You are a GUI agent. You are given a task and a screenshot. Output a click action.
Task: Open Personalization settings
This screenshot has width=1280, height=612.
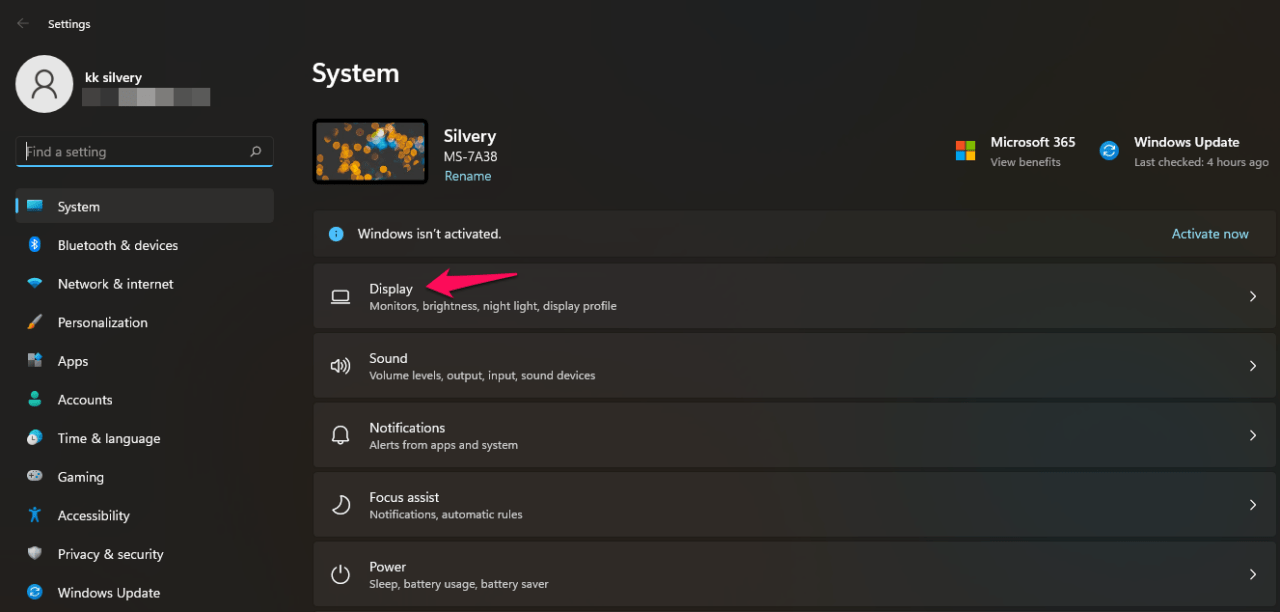pyautogui.click(x=145, y=322)
